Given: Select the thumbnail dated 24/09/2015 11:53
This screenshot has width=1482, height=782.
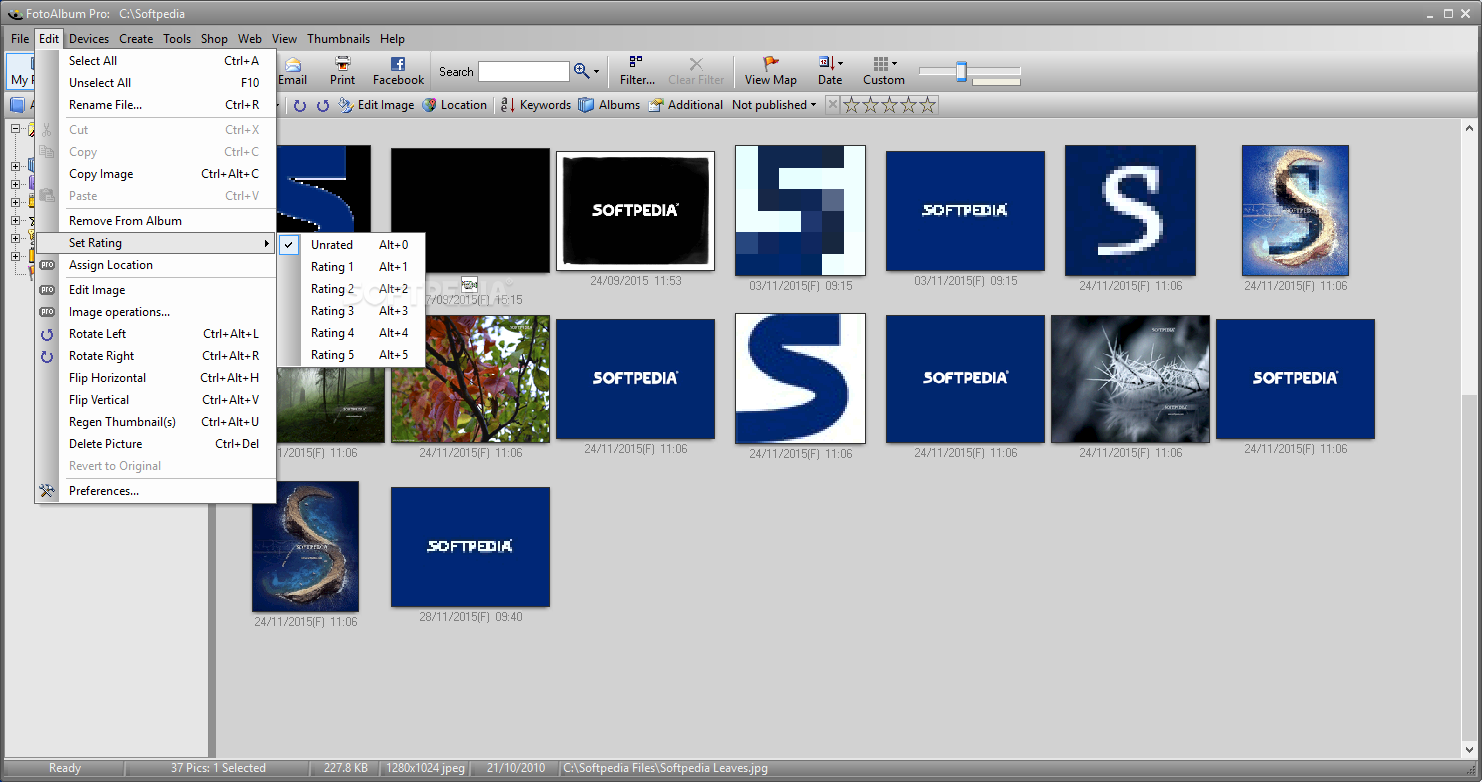Looking at the screenshot, I should (x=635, y=211).
